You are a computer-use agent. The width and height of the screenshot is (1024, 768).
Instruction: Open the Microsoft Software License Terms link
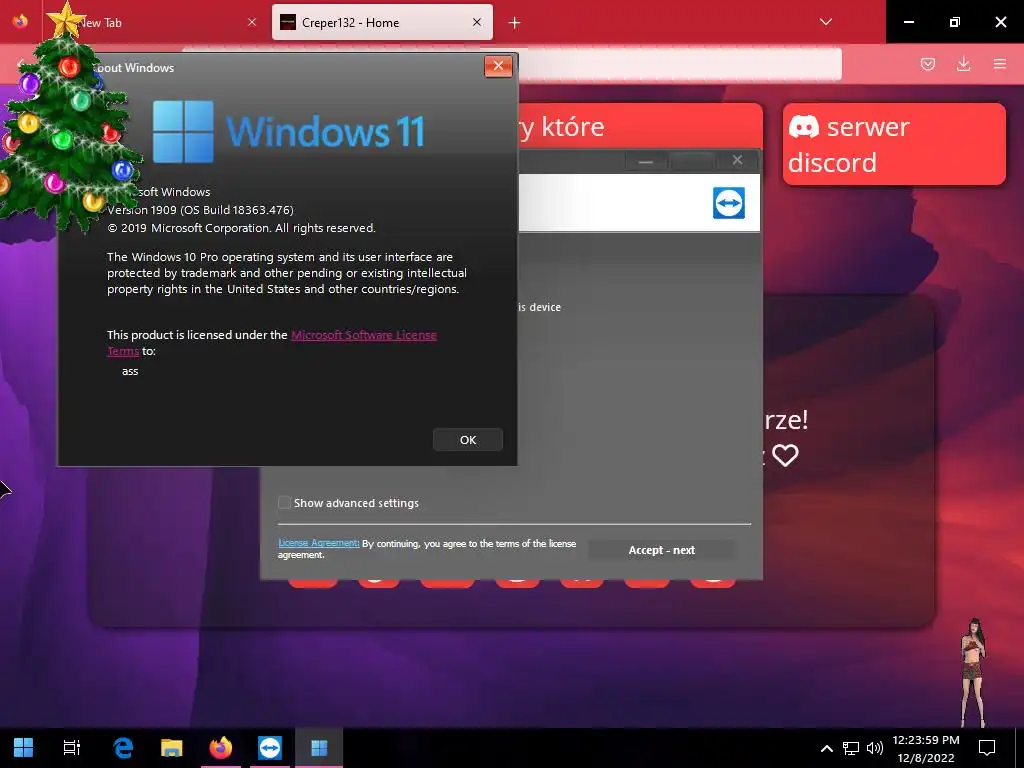364,335
